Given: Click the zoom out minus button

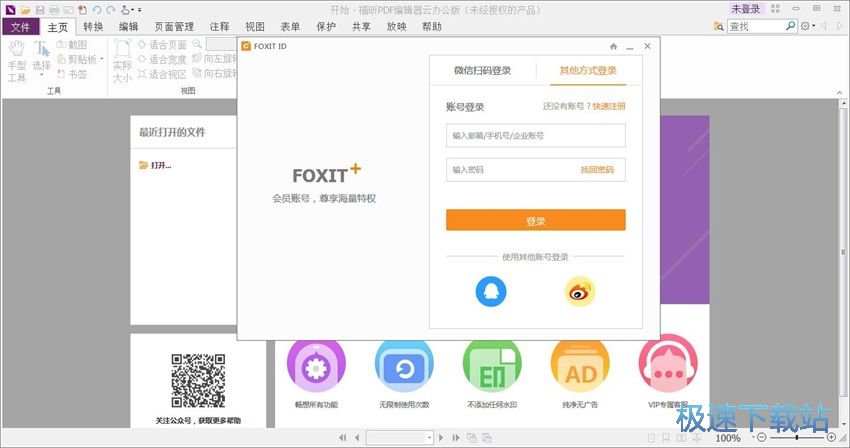Looking at the screenshot, I should click(x=761, y=437).
